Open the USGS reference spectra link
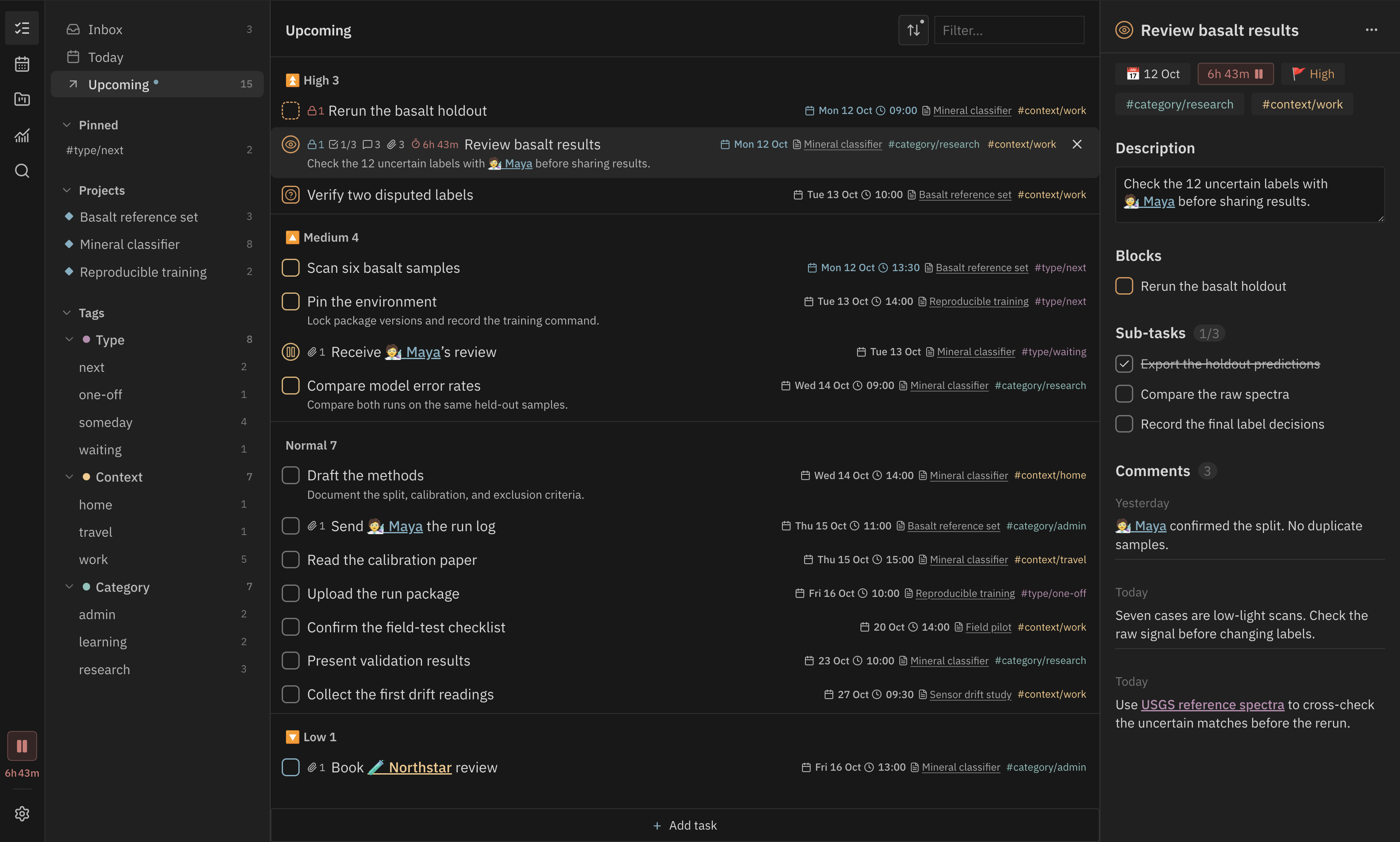The height and width of the screenshot is (842, 1400). tap(1212, 704)
